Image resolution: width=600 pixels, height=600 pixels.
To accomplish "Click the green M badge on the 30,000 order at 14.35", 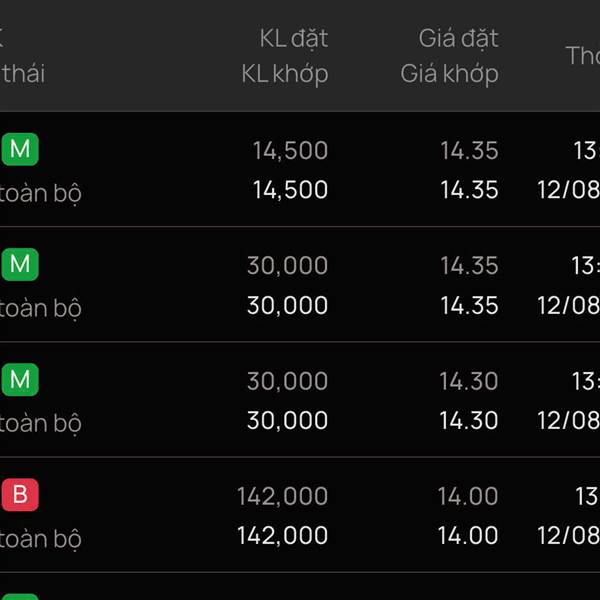I will (x=20, y=264).
